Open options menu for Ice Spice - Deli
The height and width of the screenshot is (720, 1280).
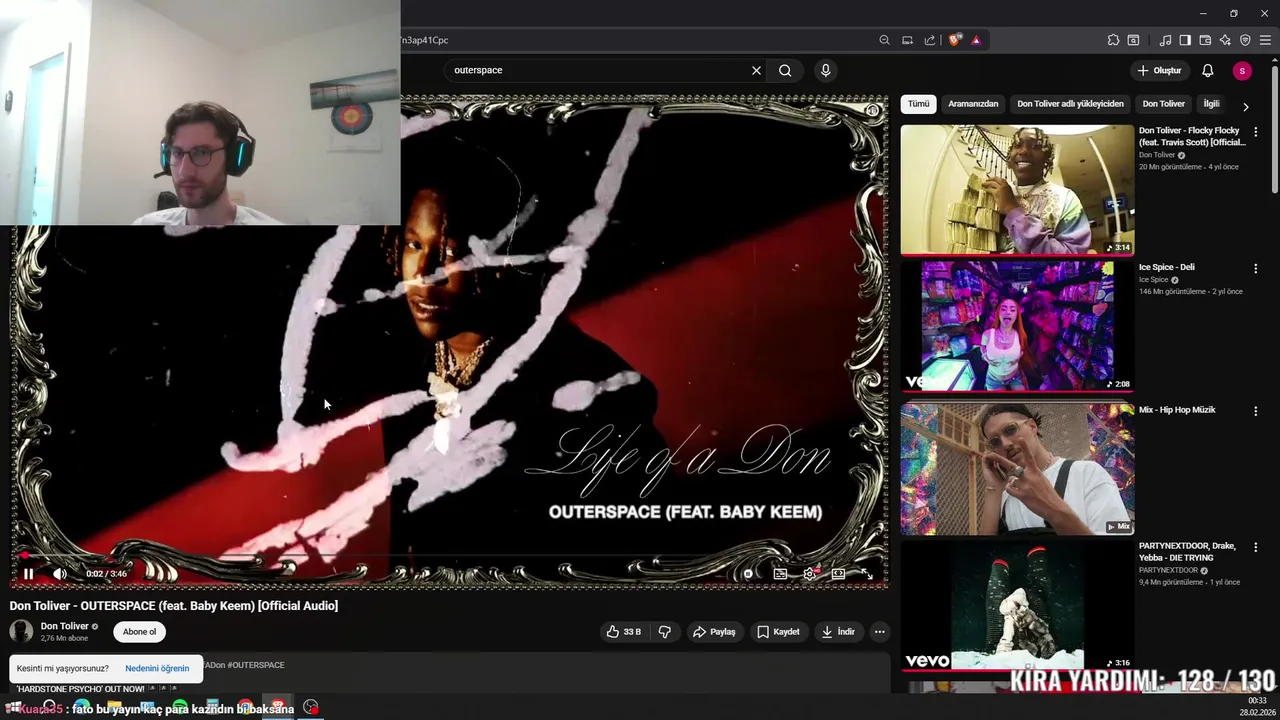click(x=1255, y=268)
